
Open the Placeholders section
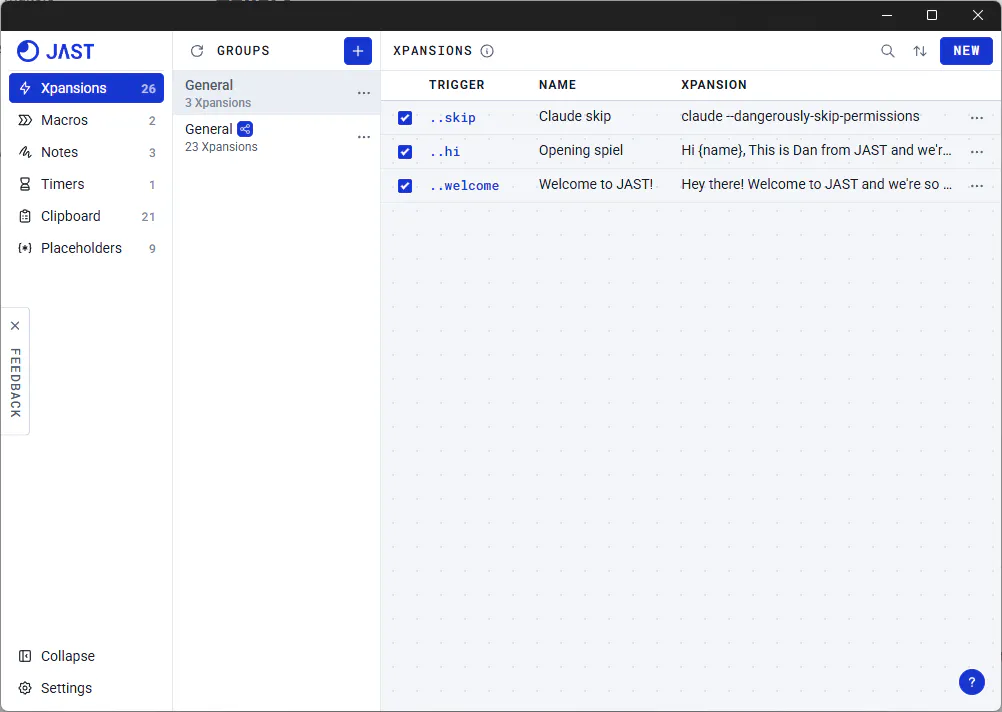(x=86, y=248)
